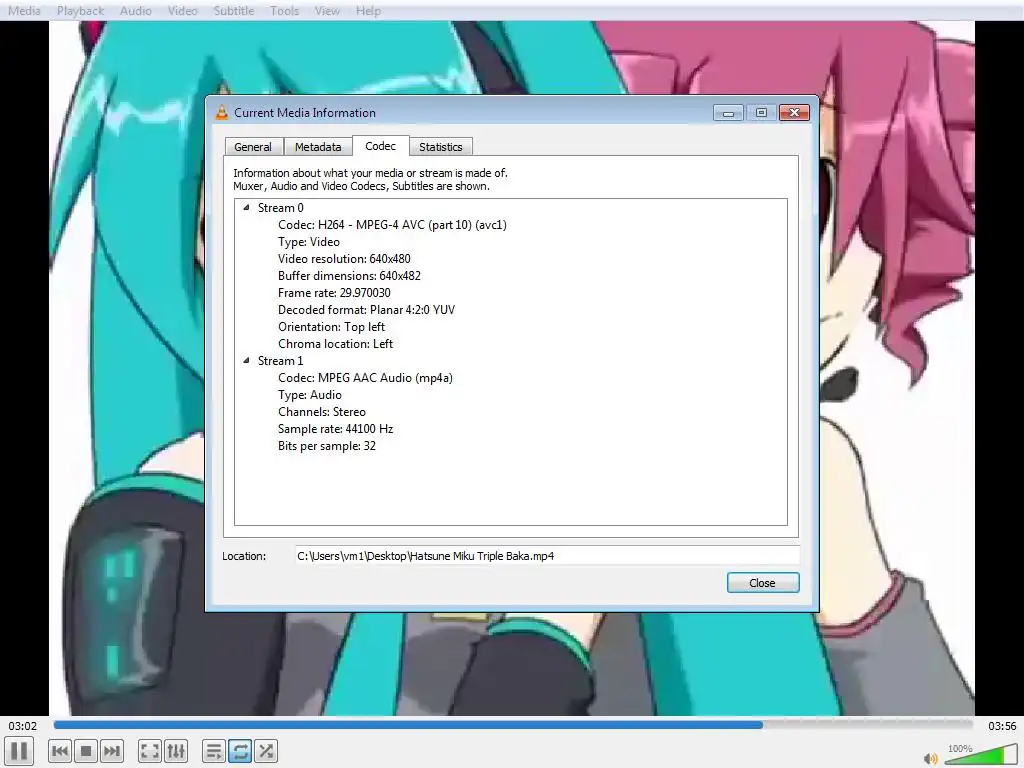
Task: Select 'Sample rate: 44100 Hz' row
Action: 336,428
